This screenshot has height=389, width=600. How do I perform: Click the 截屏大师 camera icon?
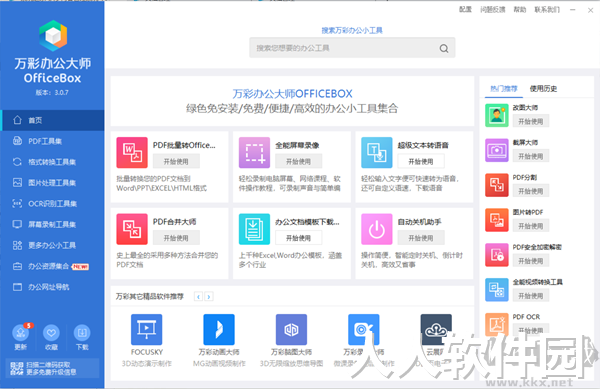(x=497, y=150)
